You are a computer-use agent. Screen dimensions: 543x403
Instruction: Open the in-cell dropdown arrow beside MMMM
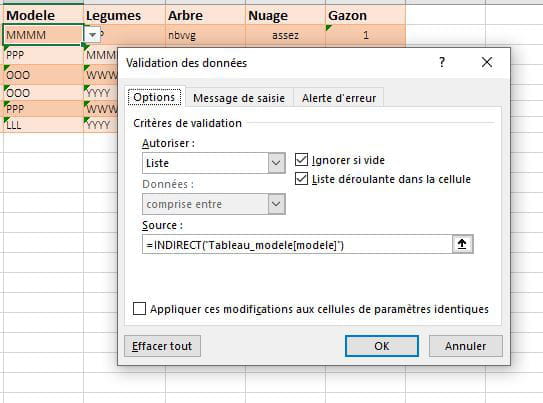point(92,35)
